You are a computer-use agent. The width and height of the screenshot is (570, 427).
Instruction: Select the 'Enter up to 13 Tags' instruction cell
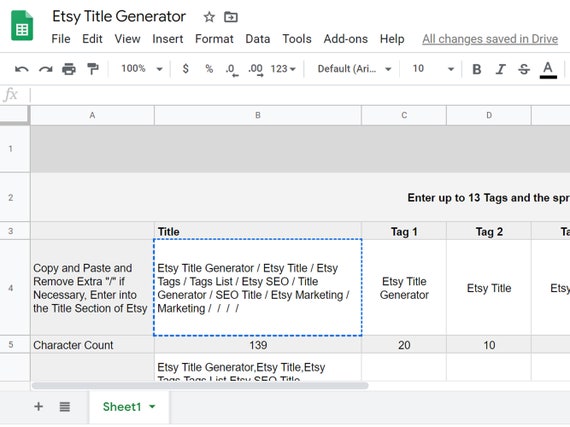coord(300,197)
